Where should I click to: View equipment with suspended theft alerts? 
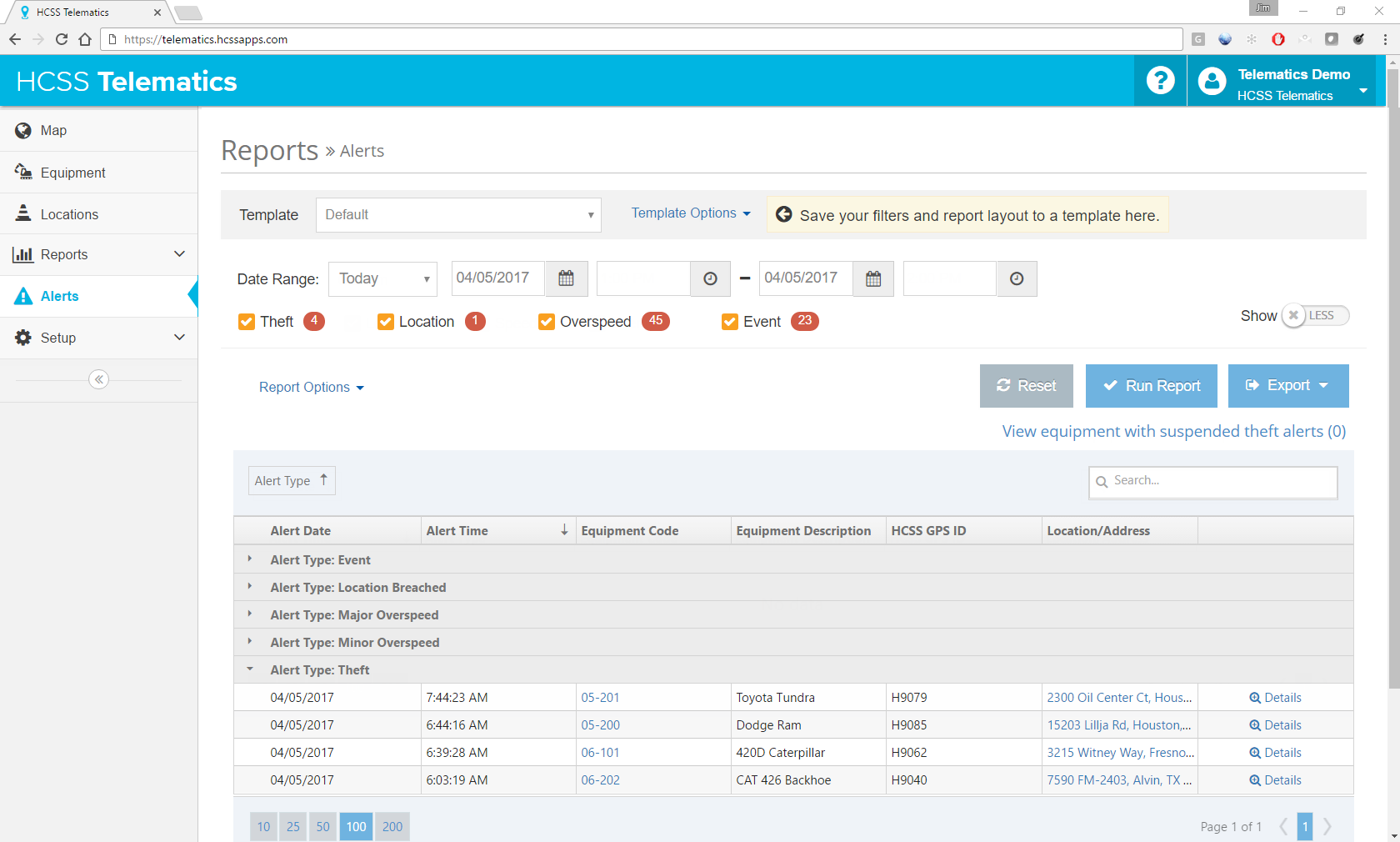(x=1174, y=431)
